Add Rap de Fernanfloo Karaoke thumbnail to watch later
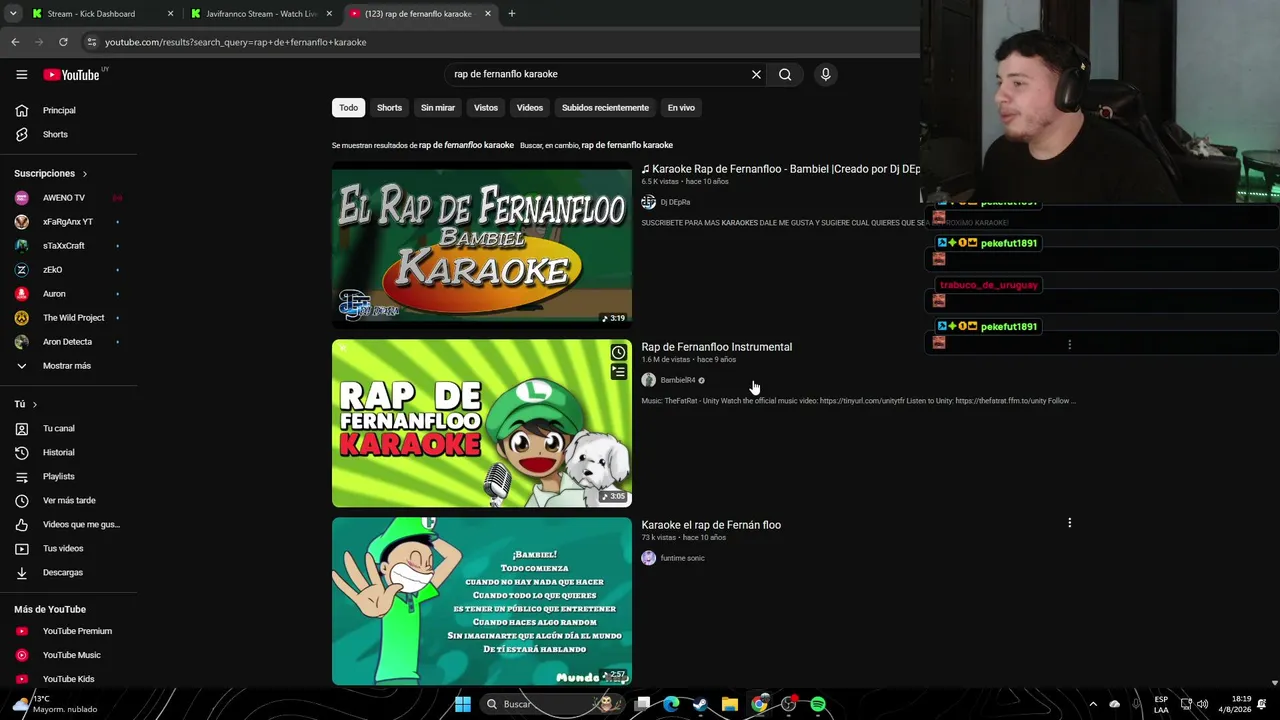The height and width of the screenshot is (720, 1280). [618, 352]
